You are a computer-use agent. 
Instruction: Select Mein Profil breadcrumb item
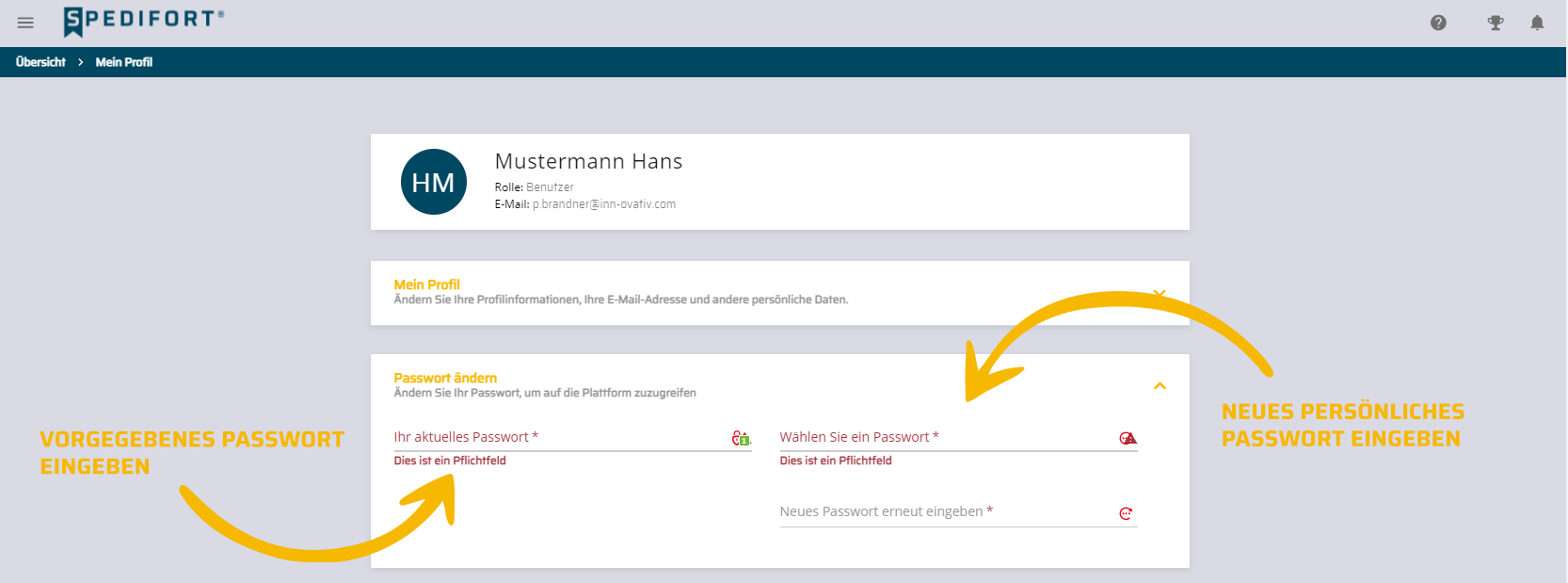click(124, 62)
